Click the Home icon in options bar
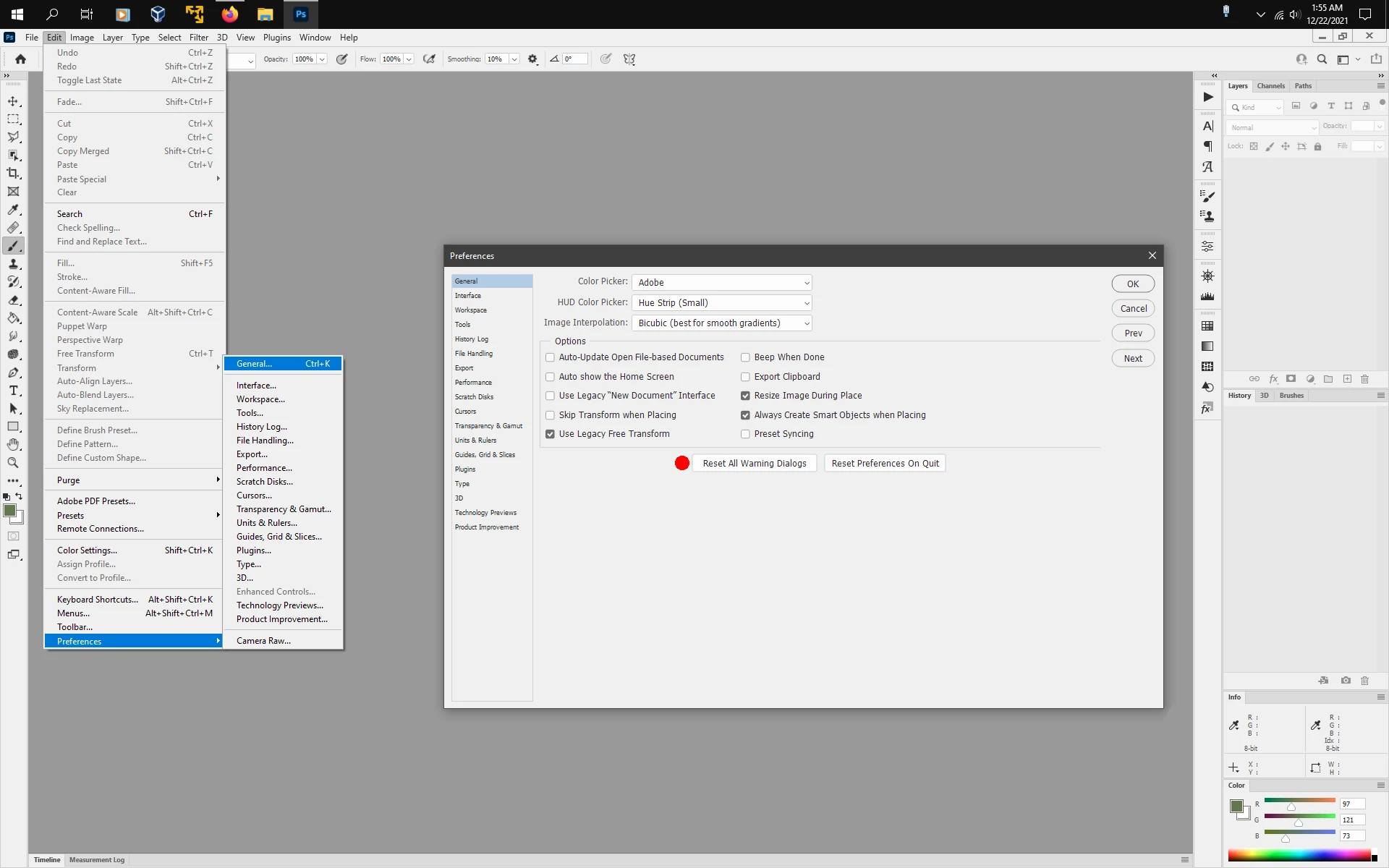This screenshot has height=868, width=1389. 20,59
